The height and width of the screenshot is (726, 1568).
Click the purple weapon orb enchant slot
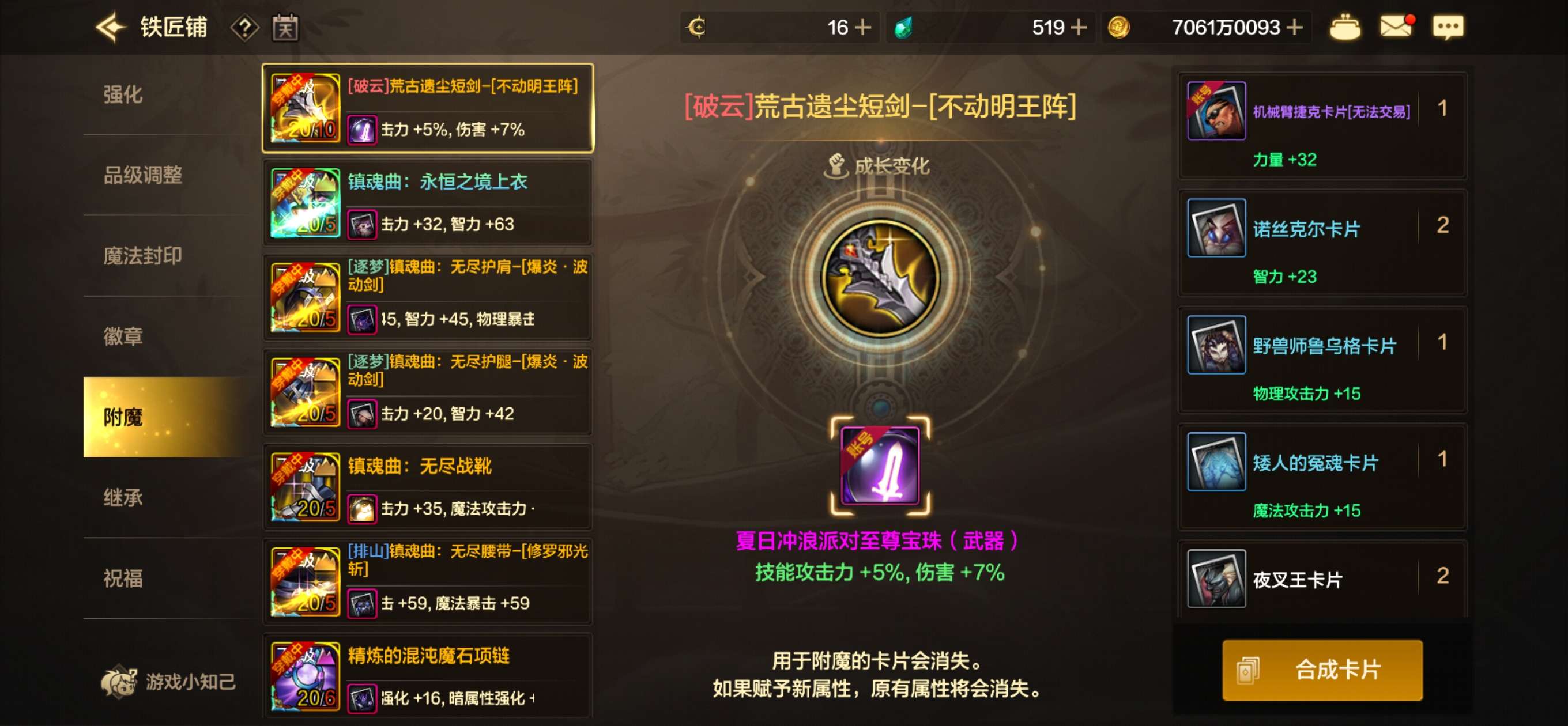tap(880, 466)
